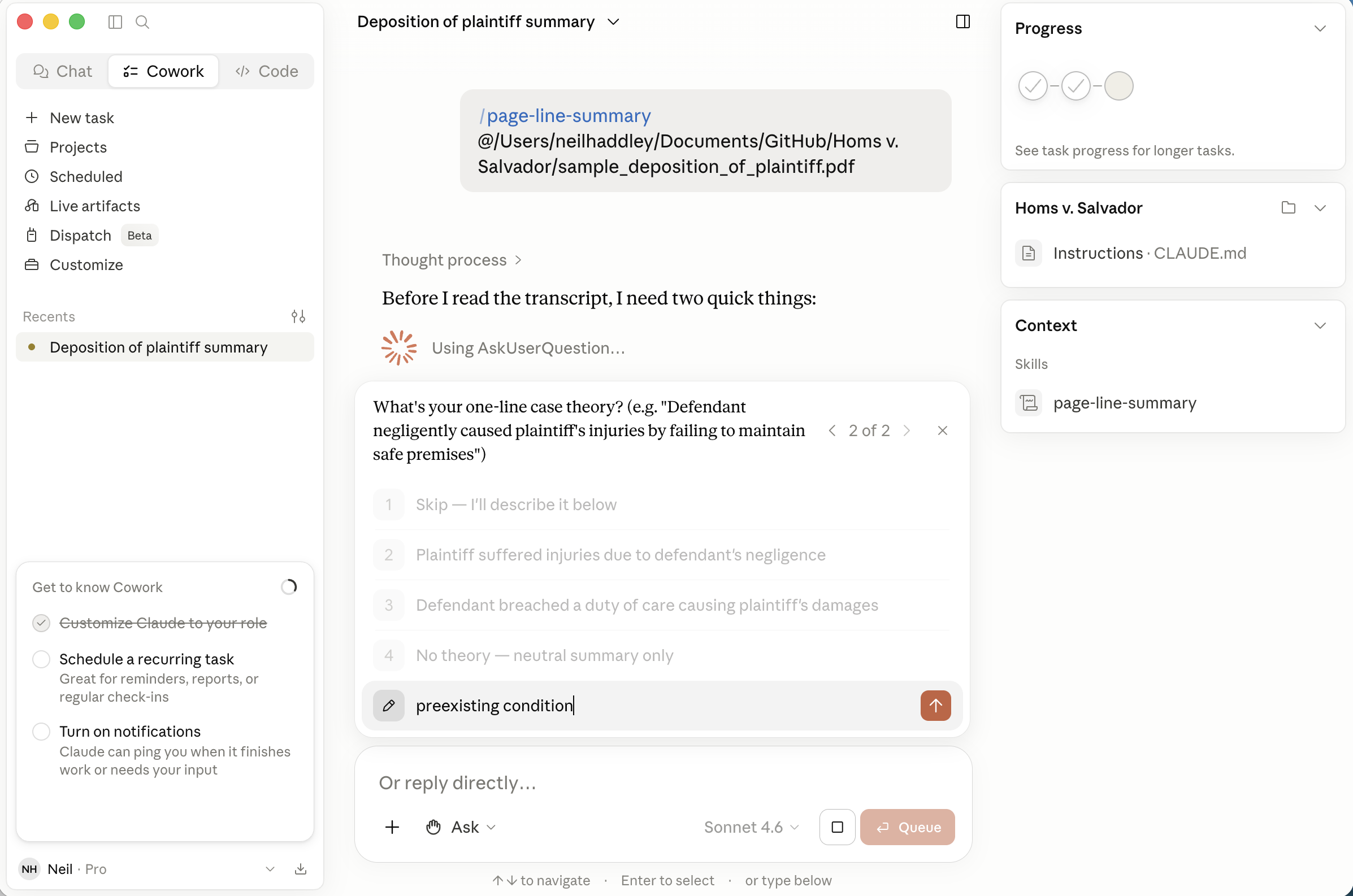1353x896 pixels.
Task: Collapse the Progress panel
Action: click(1320, 29)
